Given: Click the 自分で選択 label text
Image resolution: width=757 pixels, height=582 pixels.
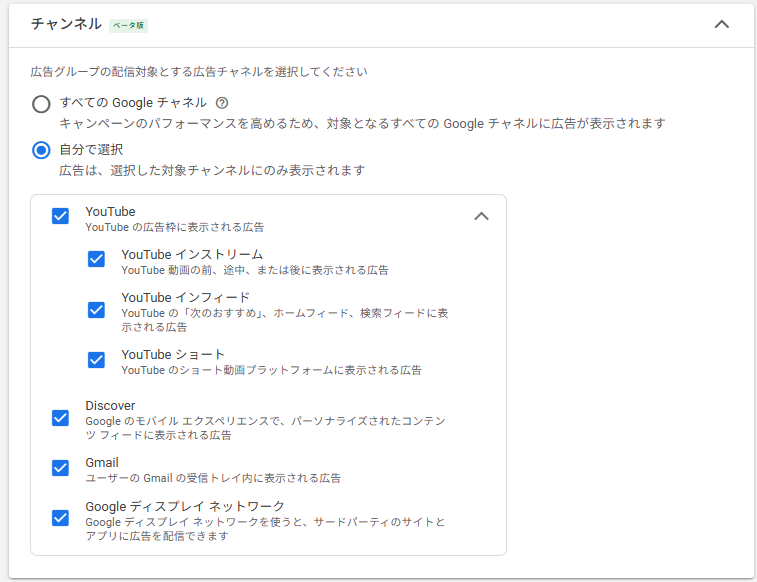Looking at the screenshot, I should (91, 150).
